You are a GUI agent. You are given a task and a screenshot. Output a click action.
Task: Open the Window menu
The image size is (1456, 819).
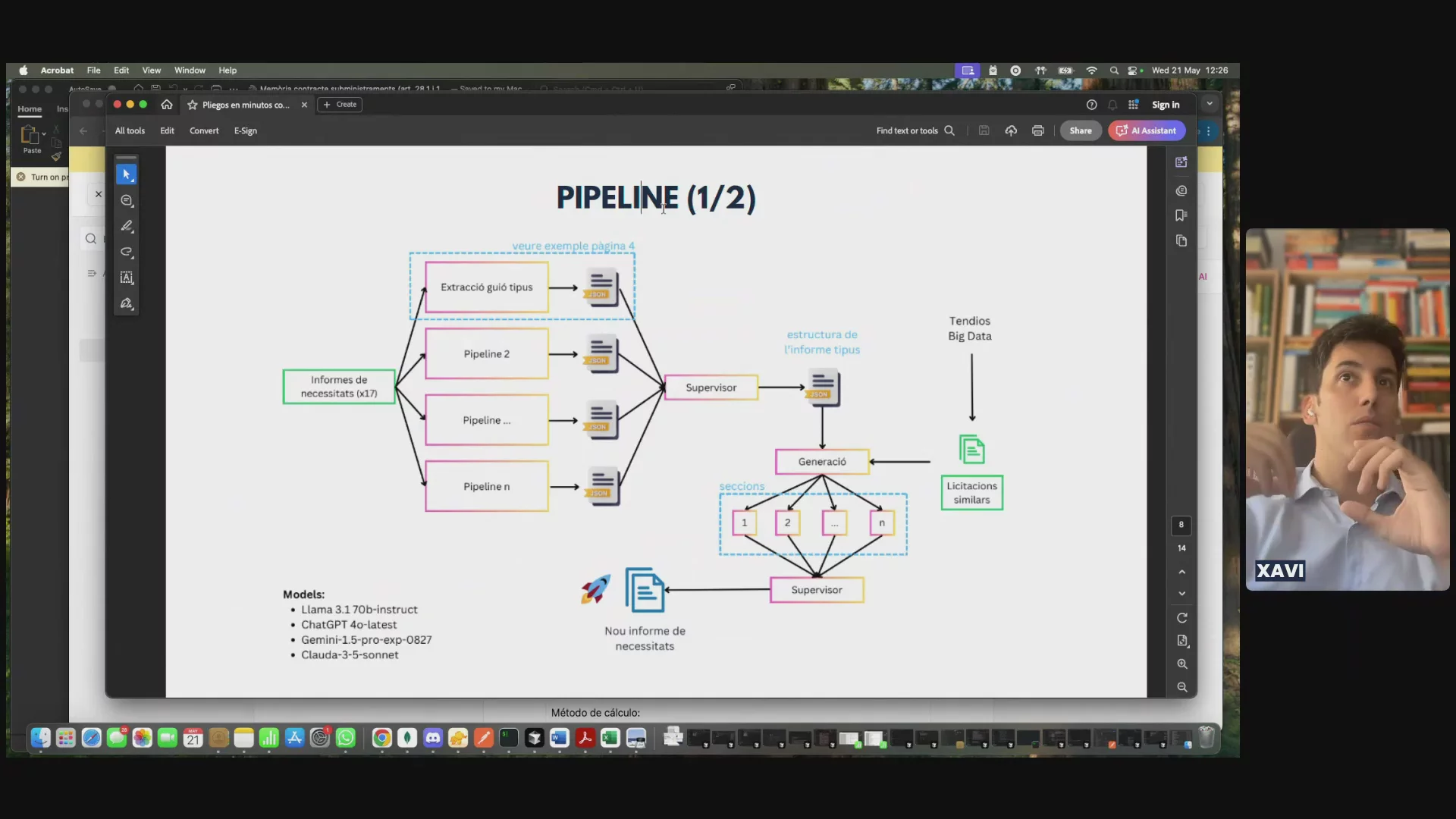tap(190, 70)
